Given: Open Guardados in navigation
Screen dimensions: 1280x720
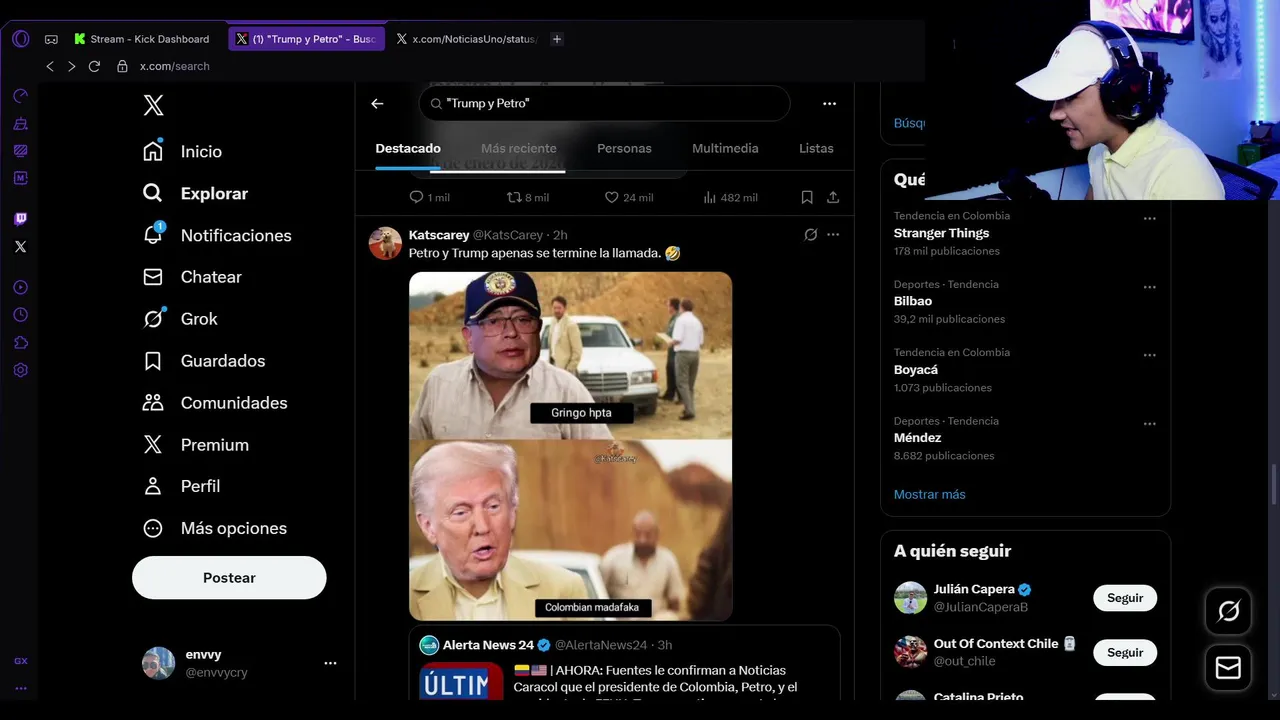Looking at the screenshot, I should click(x=204, y=361).
